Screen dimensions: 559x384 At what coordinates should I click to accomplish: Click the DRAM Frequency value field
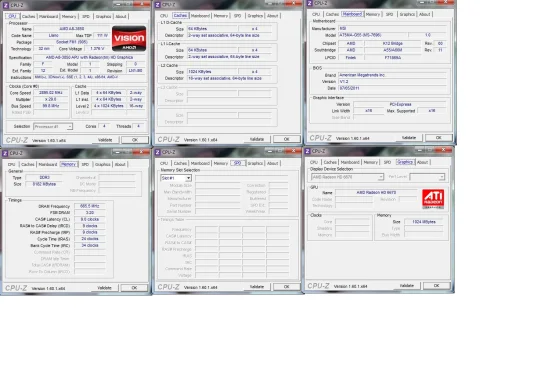pyautogui.click(x=90, y=206)
